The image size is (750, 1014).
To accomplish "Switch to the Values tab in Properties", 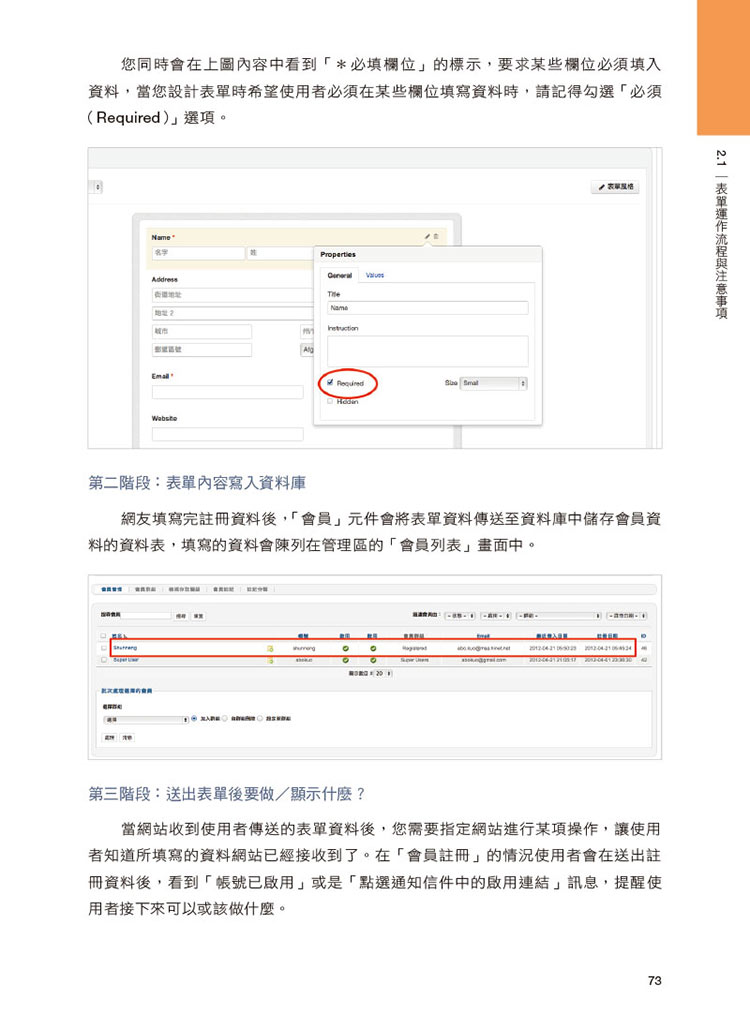I will 375,275.
